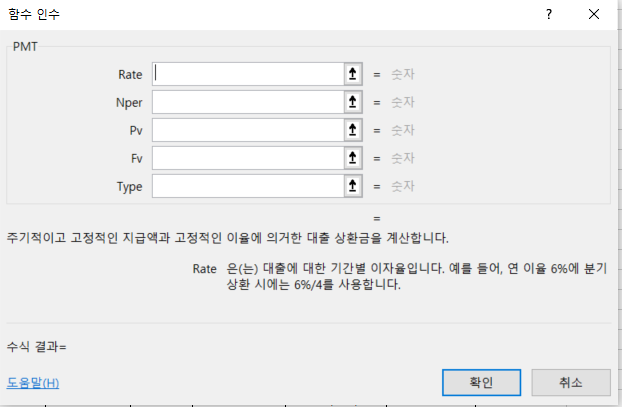Viewport: 622px width, 407px height.
Task: Click the Nper argument label
Action: point(129,102)
